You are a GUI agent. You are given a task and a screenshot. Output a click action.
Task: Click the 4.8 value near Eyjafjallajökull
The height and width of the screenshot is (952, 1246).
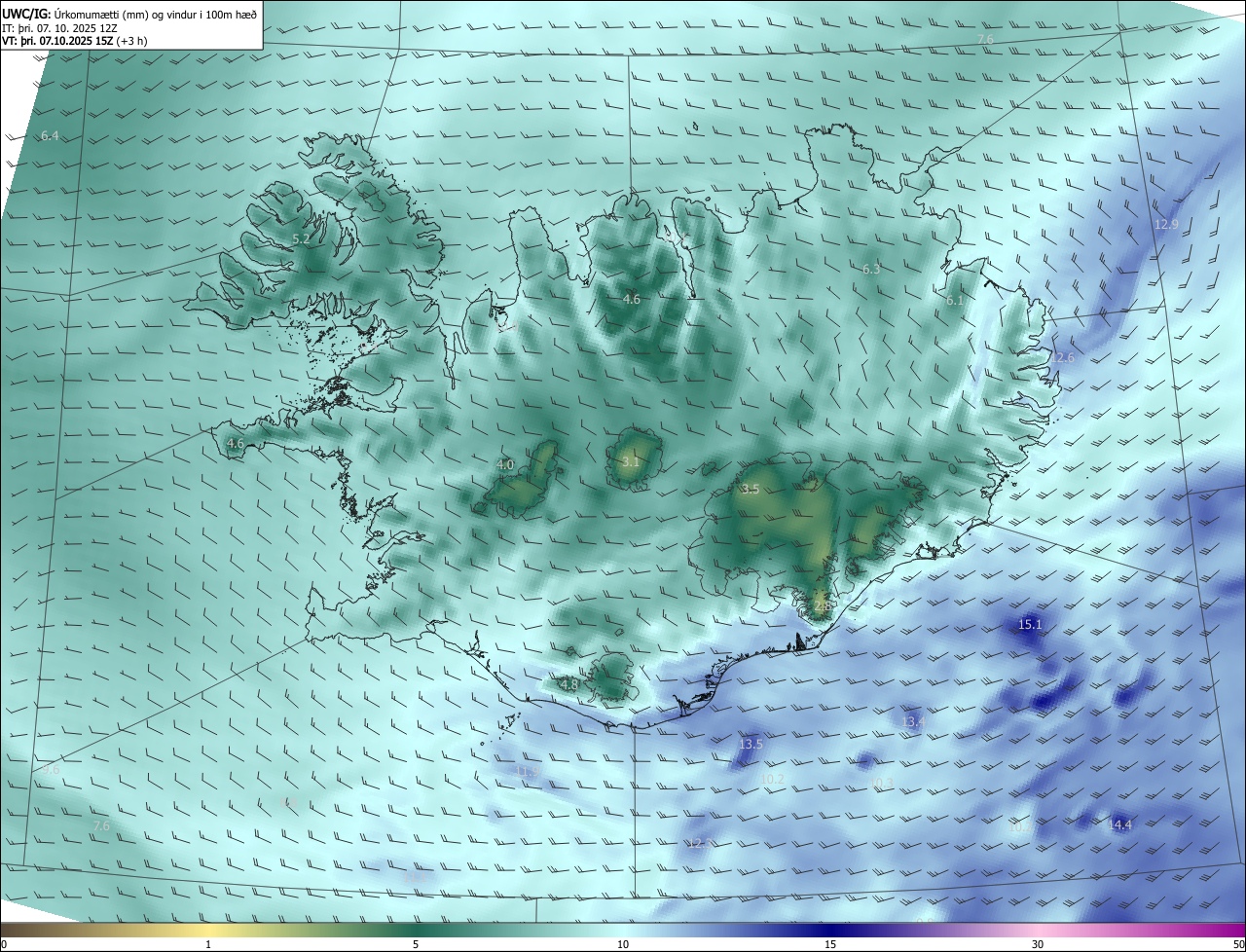pyautogui.click(x=569, y=684)
